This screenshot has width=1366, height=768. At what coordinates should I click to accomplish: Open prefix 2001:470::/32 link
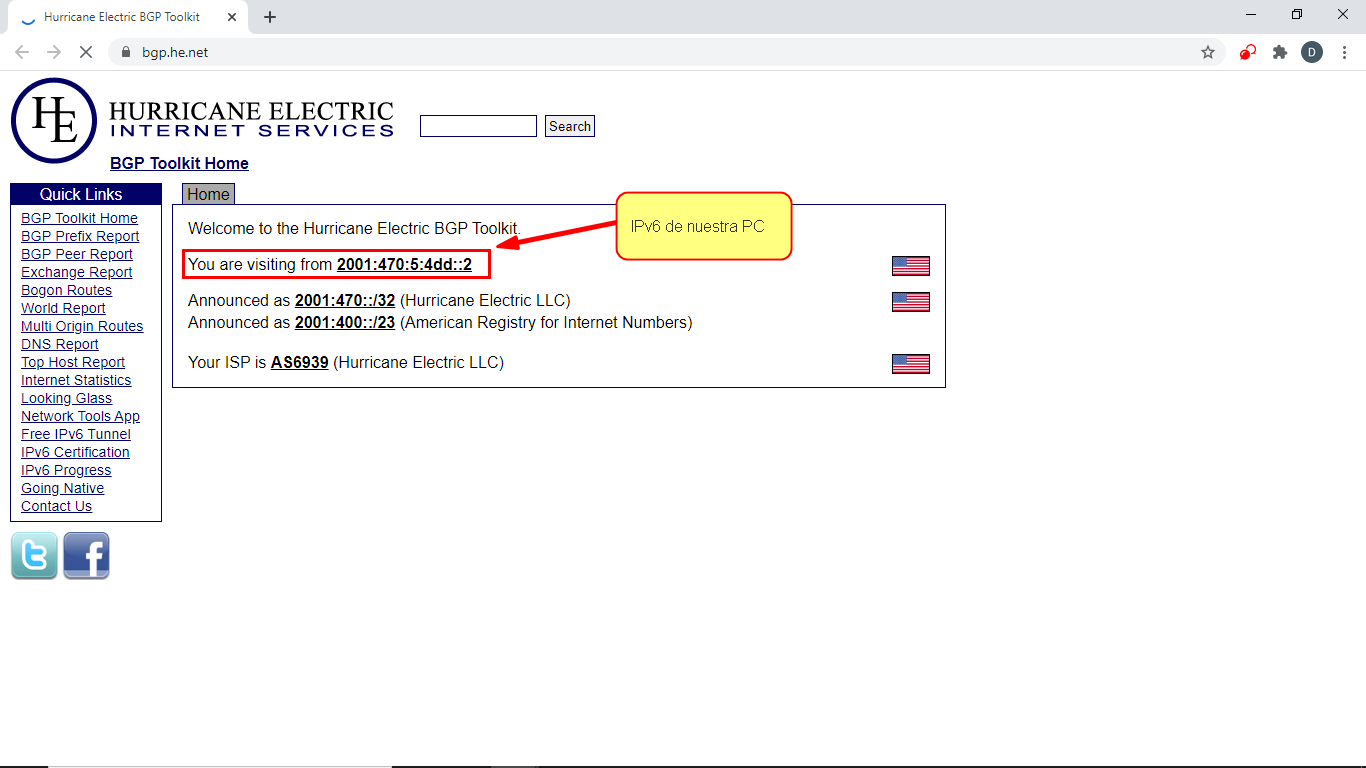click(x=345, y=300)
